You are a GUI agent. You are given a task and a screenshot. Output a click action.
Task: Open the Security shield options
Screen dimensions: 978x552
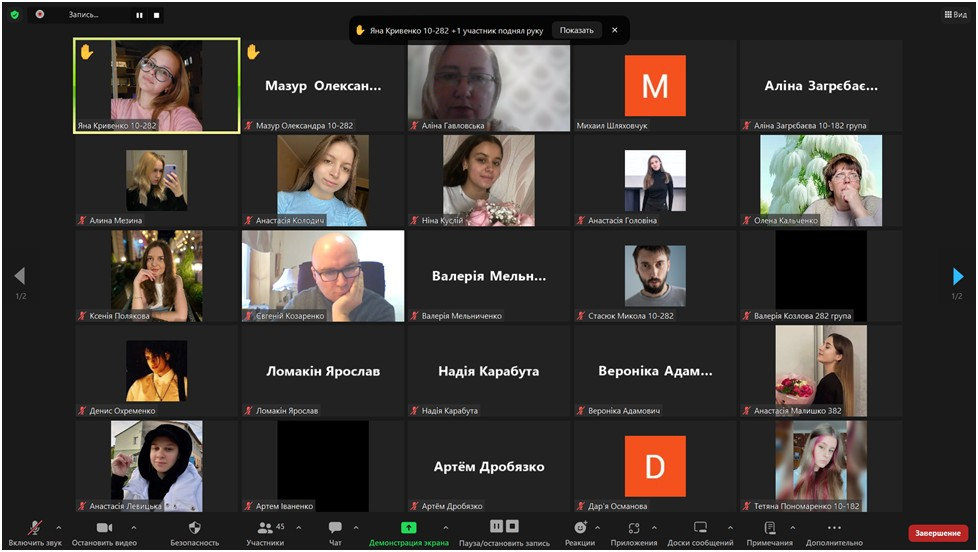195,528
